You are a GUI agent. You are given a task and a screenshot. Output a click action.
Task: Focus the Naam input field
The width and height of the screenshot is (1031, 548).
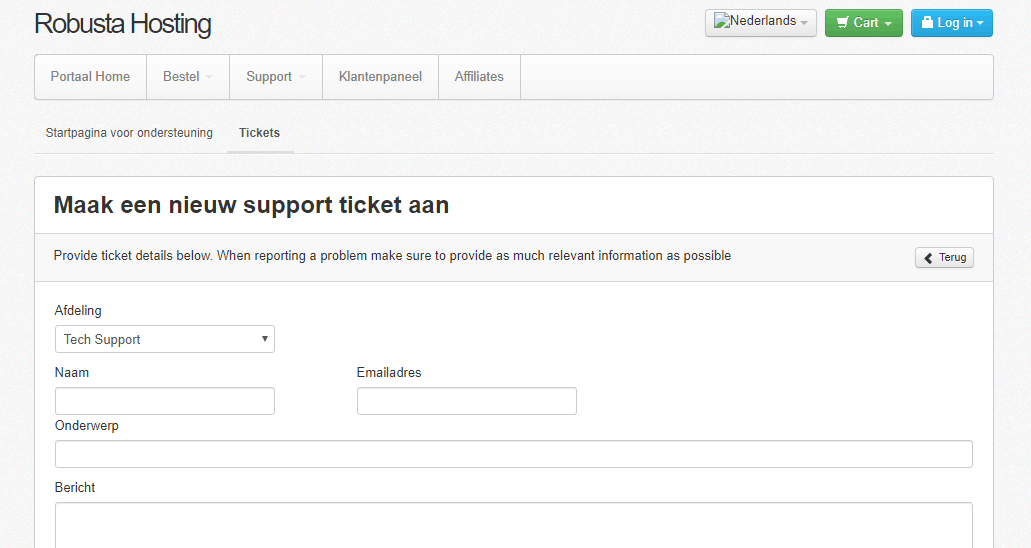click(165, 401)
